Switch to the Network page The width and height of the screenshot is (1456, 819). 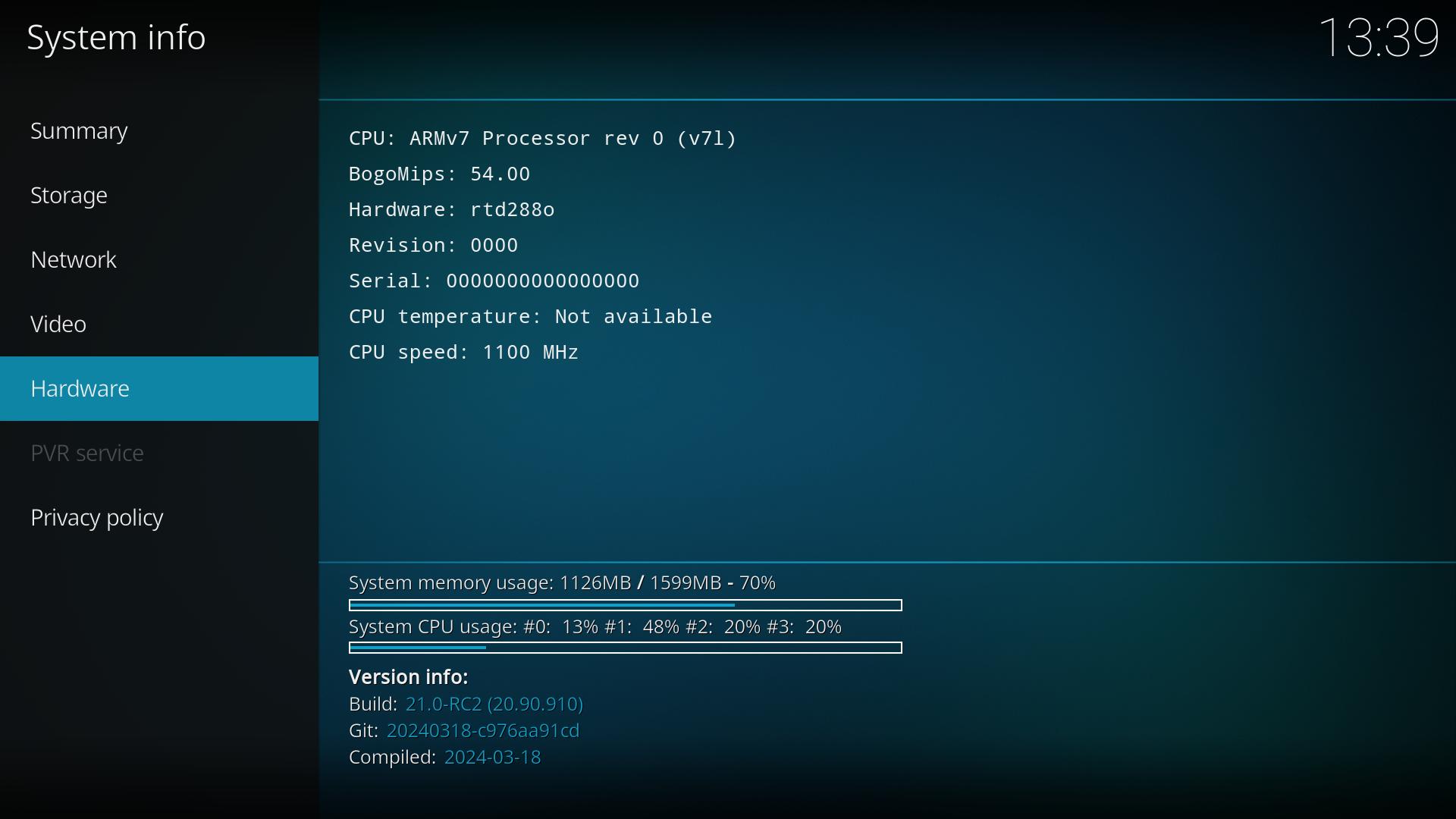(x=74, y=260)
